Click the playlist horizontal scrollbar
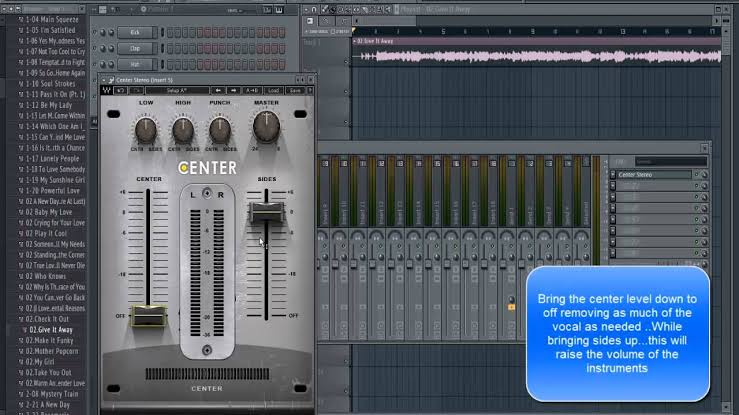This screenshot has width=739, height=415. tap(536, 21)
